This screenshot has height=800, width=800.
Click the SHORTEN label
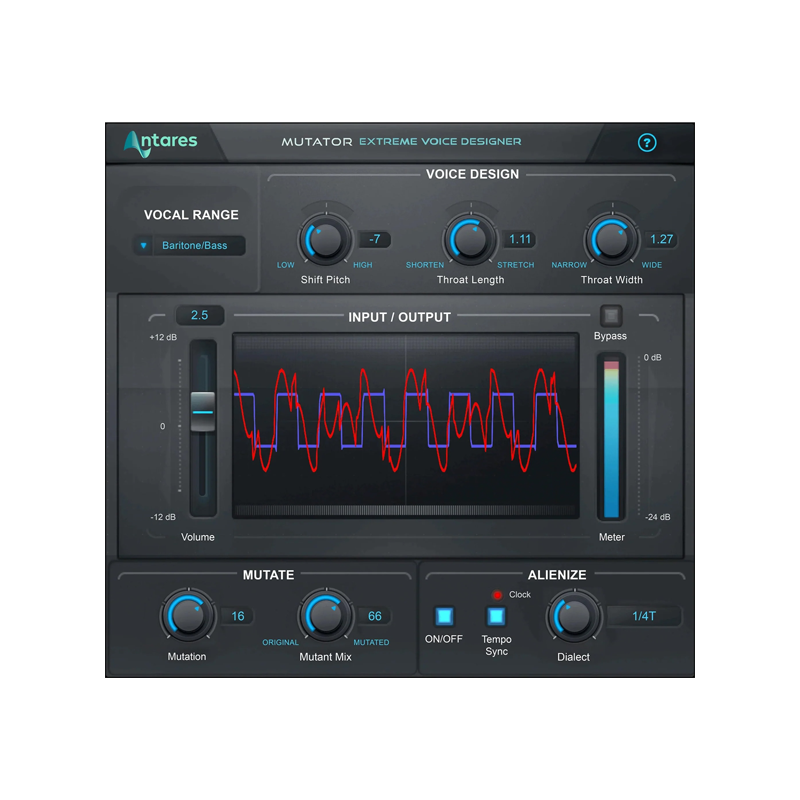(x=424, y=265)
